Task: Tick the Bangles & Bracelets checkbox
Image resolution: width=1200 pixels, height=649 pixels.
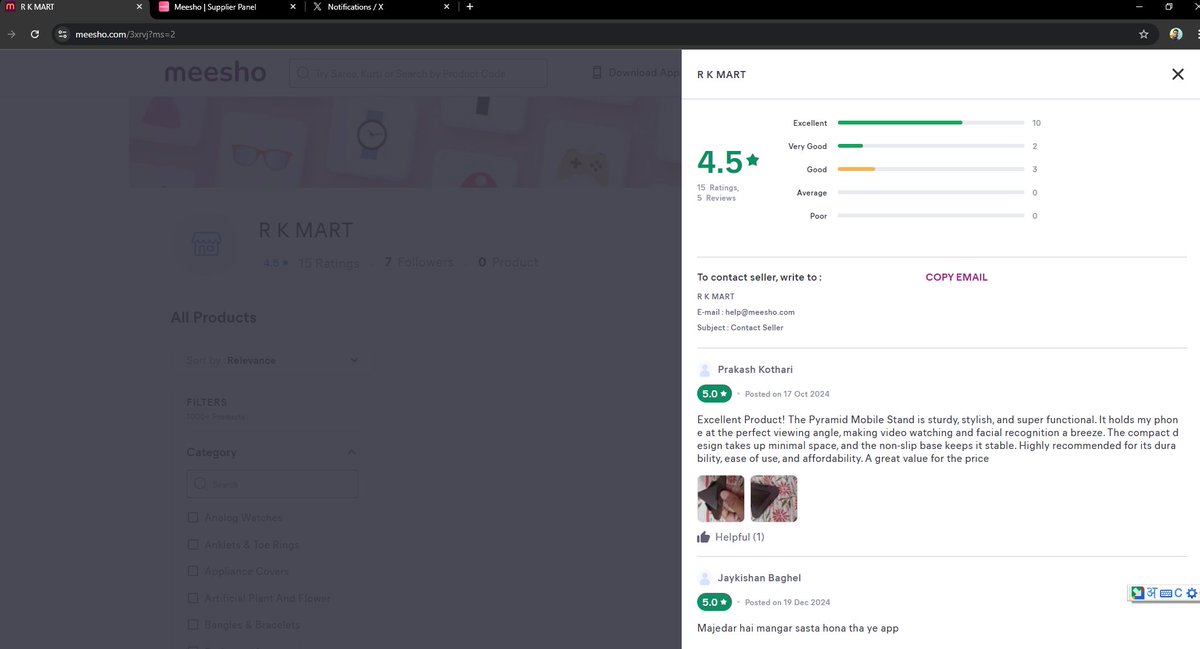Action: 193,625
